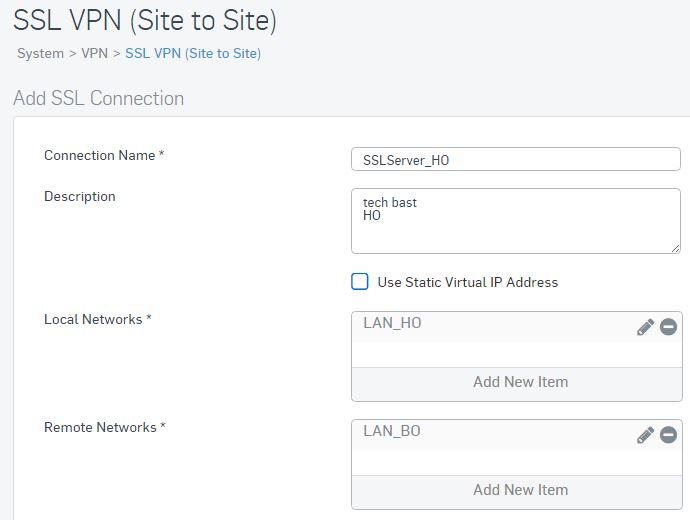The height and width of the screenshot is (520, 690).
Task: Edit the LAN_HO local network entry
Action: pos(645,327)
